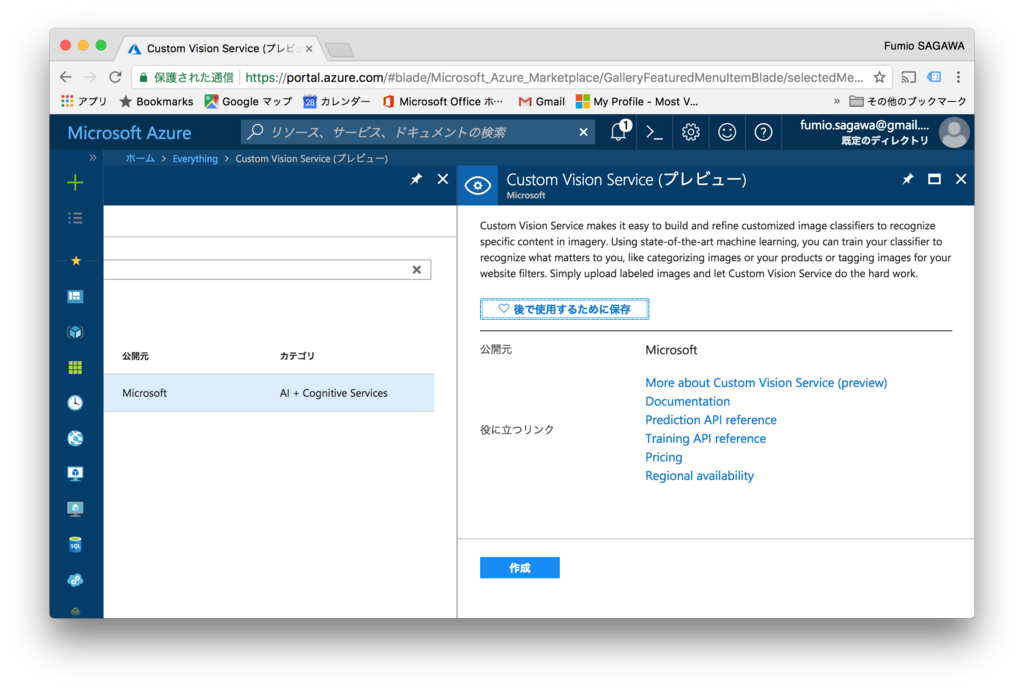This screenshot has height=689, width=1024.
Task: Open the Google マップ bookmark
Action: tap(248, 102)
